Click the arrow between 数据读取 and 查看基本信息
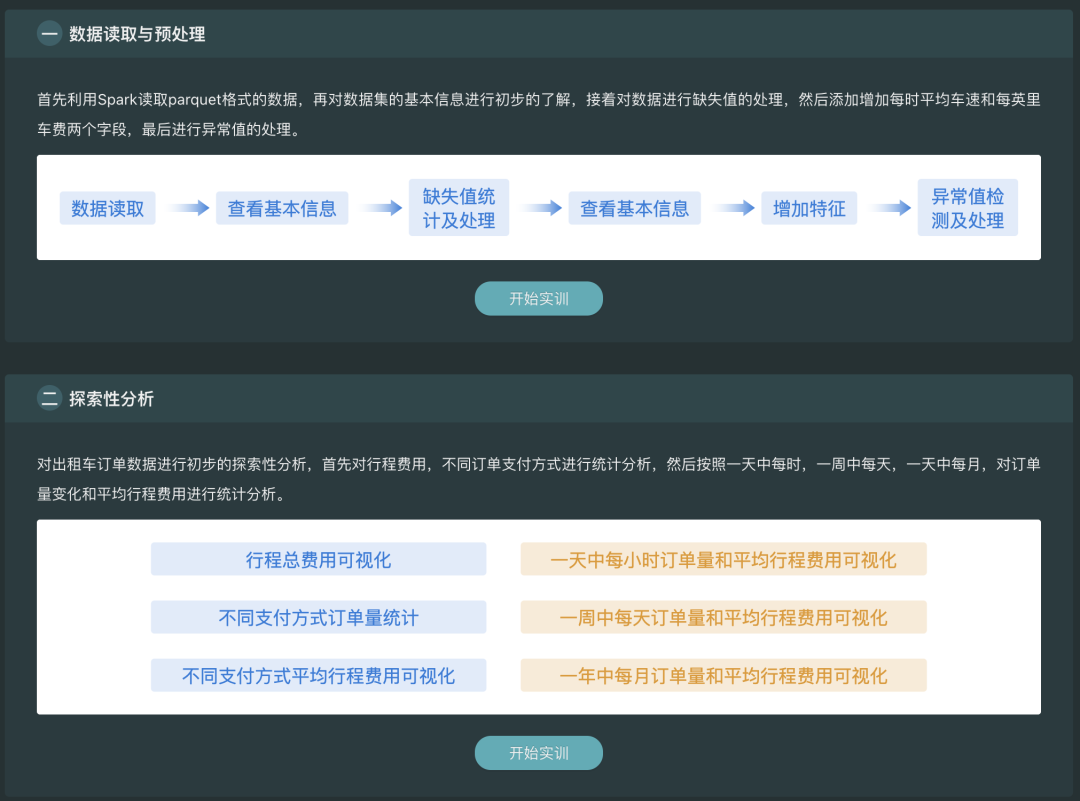 click(189, 208)
